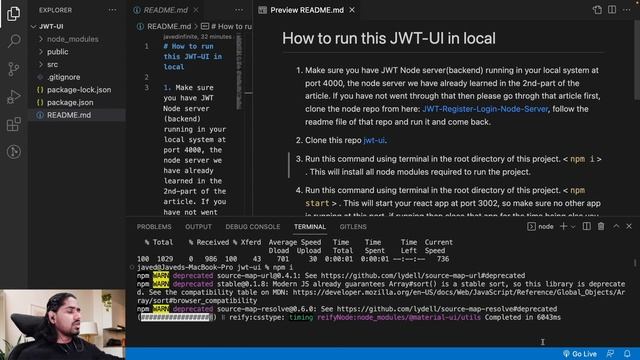
Task: Open preview editor more actions menu
Action: tap(627, 10)
